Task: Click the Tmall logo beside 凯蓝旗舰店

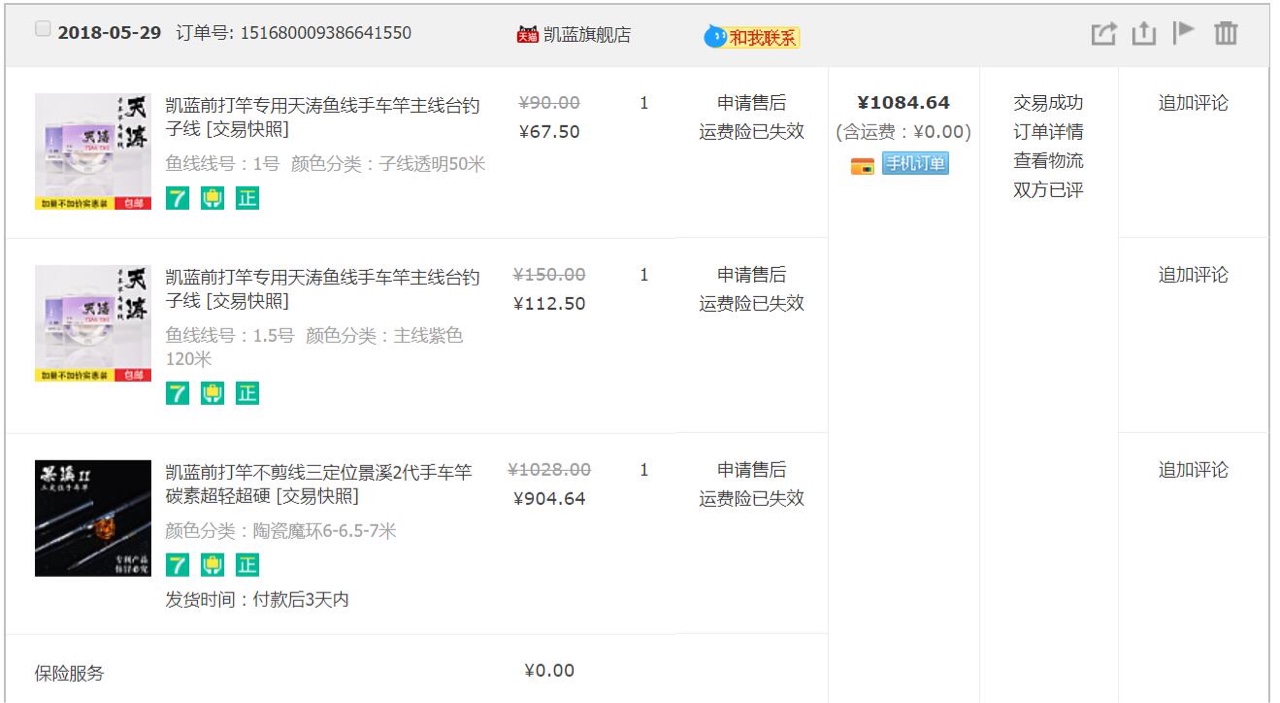Action: pyautogui.click(x=527, y=35)
